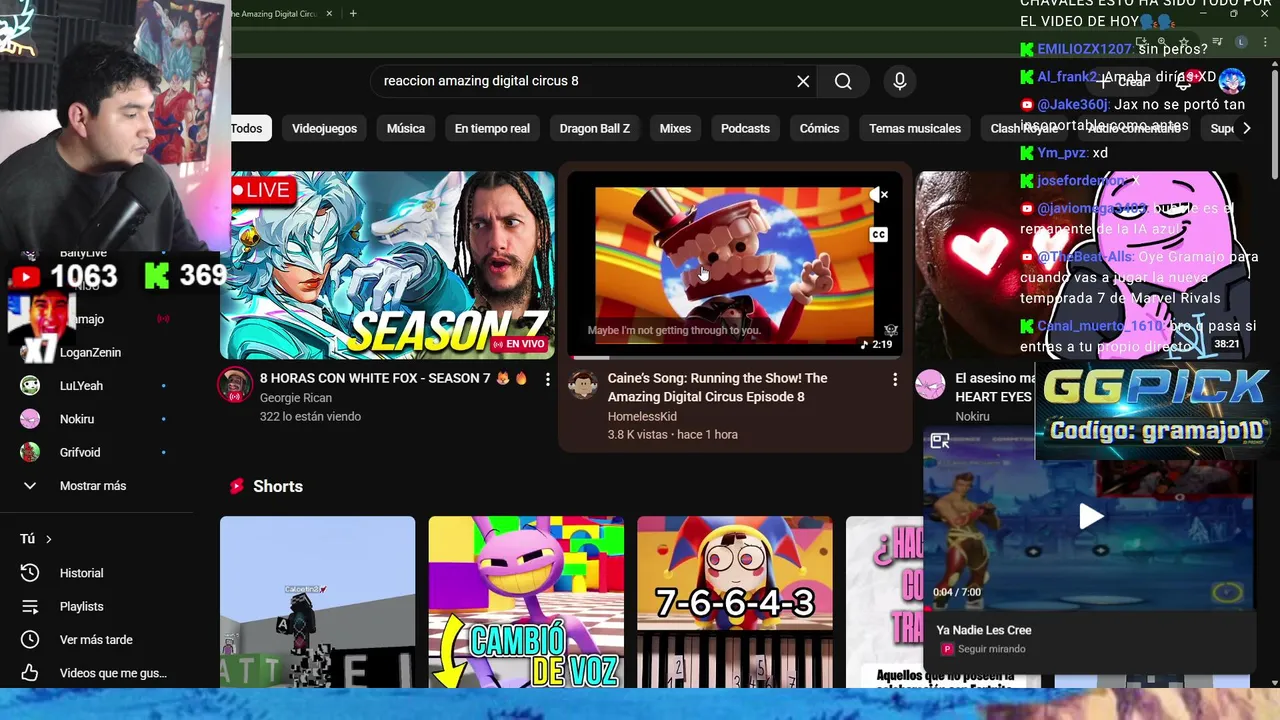The width and height of the screenshot is (1280, 720).
Task: Open HomelessKid channel avatar
Action: pyautogui.click(x=583, y=385)
